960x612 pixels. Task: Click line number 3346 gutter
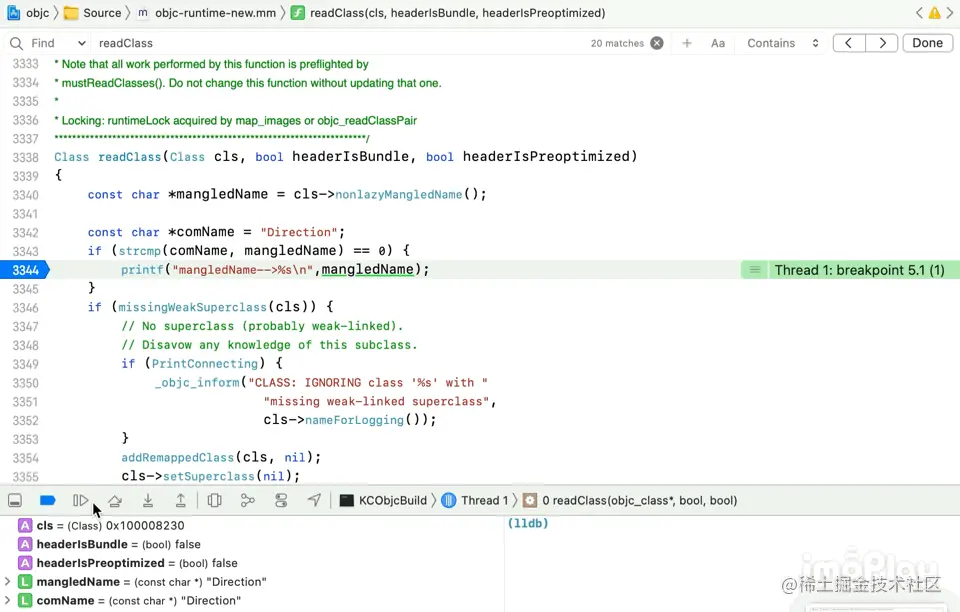click(25, 308)
